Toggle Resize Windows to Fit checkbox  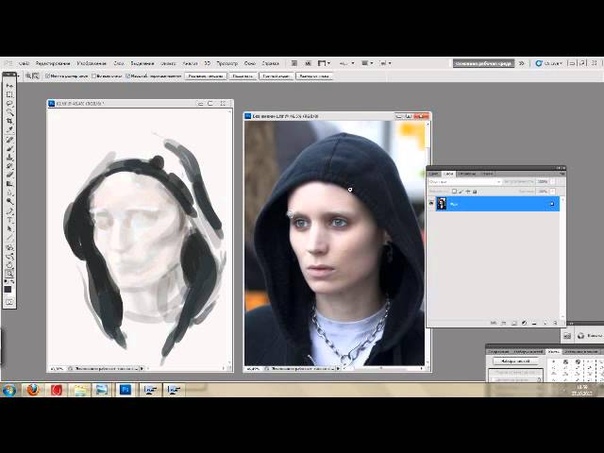(x=47, y=76)
